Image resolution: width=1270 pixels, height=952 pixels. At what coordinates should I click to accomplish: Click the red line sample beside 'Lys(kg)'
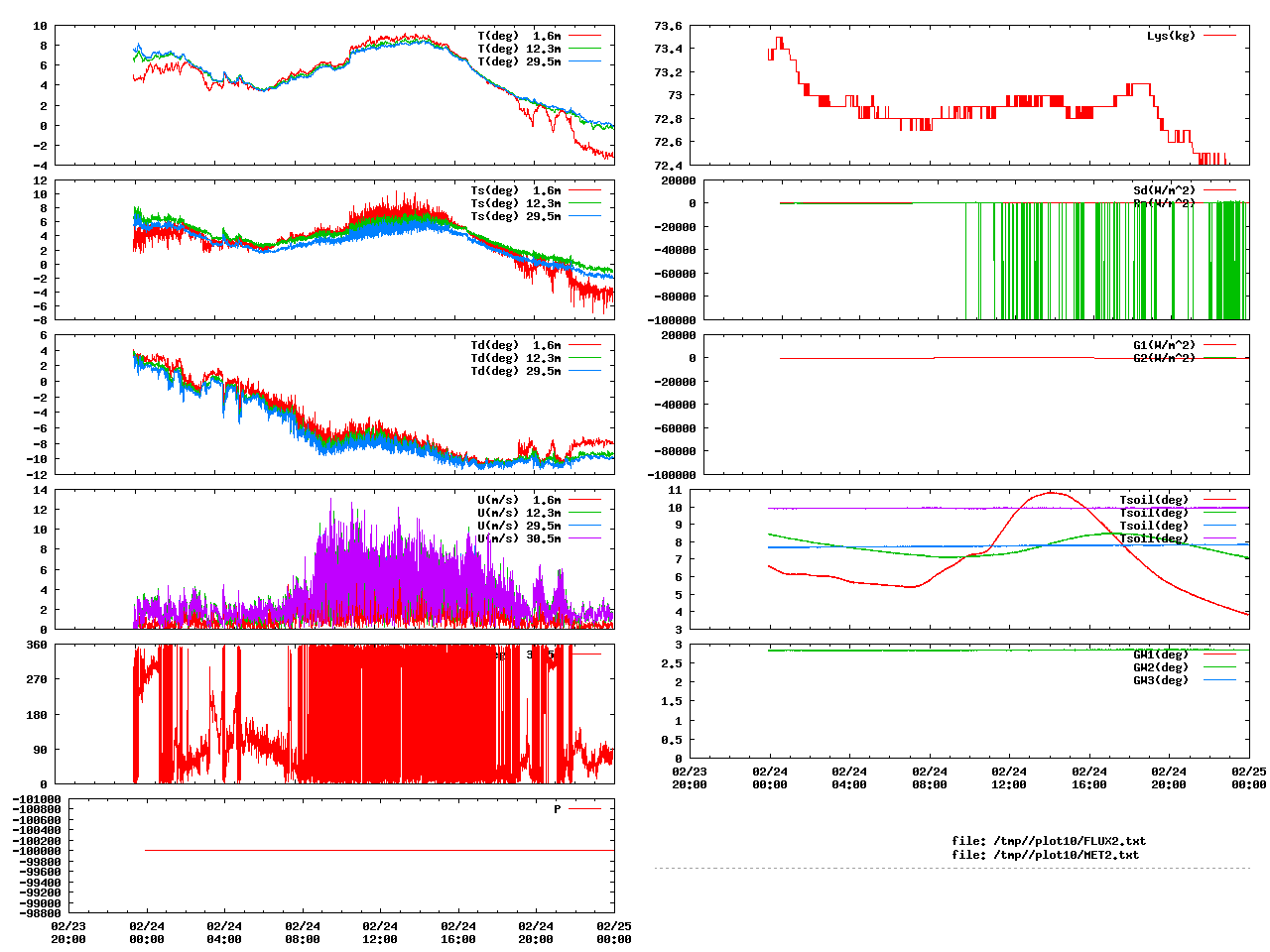[x=1219, y=36]
